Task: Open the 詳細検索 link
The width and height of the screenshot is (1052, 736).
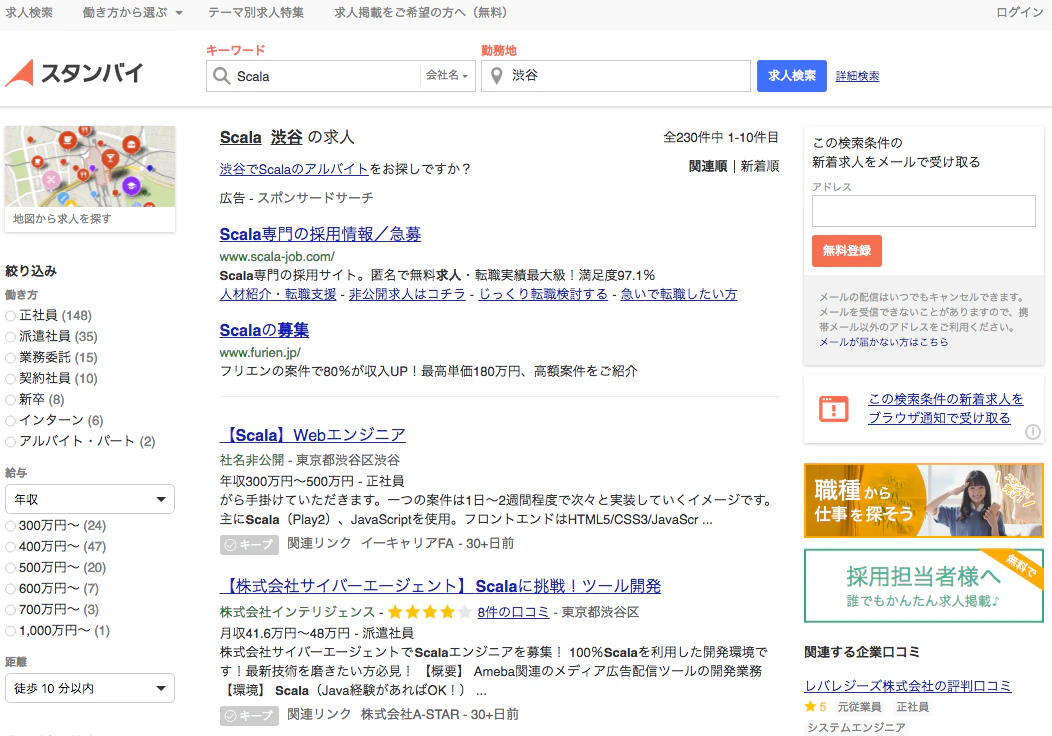Action: (x=857, y=76)
